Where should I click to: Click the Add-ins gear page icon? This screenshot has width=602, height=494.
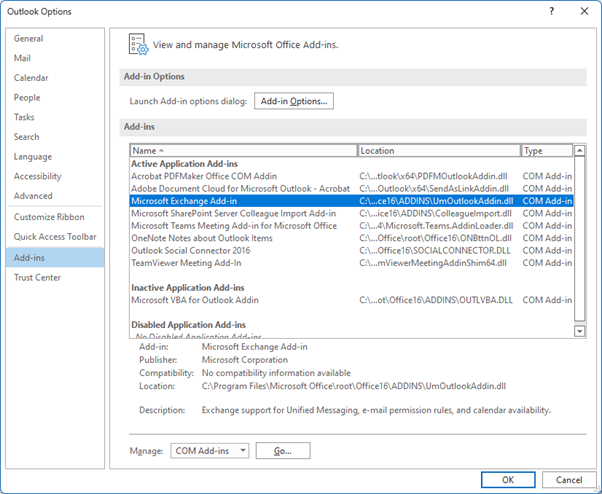point(138,45)
